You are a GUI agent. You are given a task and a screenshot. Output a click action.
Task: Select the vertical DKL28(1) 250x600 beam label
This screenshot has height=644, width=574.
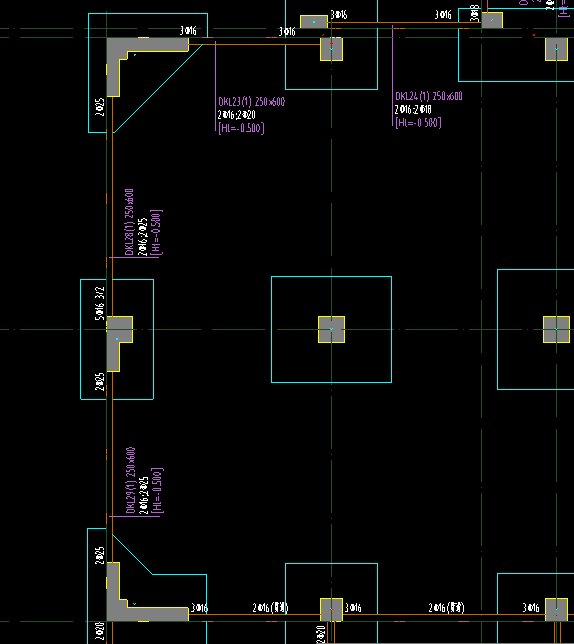[129, 222]
